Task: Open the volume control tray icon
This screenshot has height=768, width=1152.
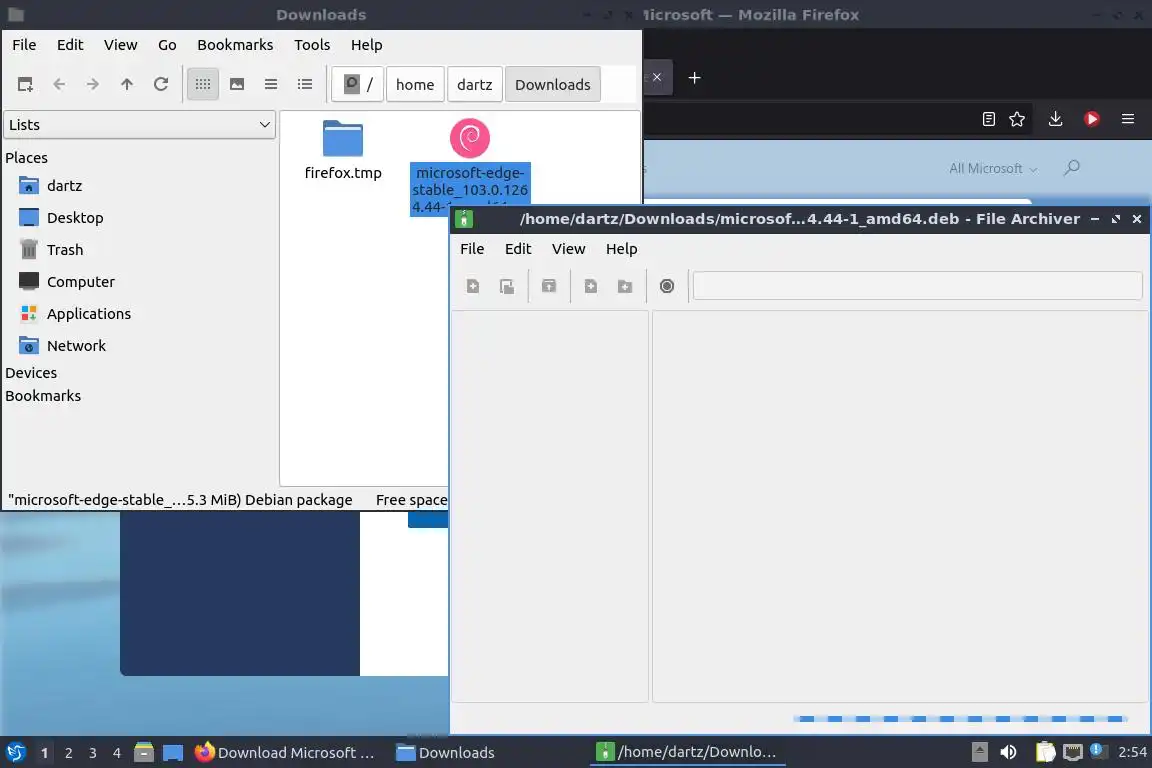Action: (x=1009, y=752)
